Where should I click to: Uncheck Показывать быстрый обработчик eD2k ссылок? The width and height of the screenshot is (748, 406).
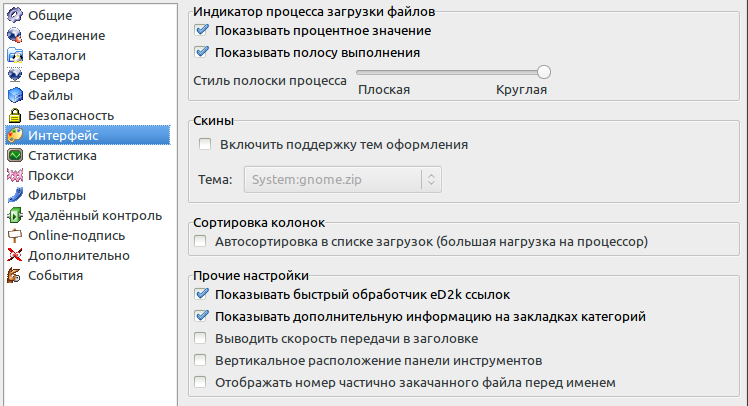[x=201, y=294]
